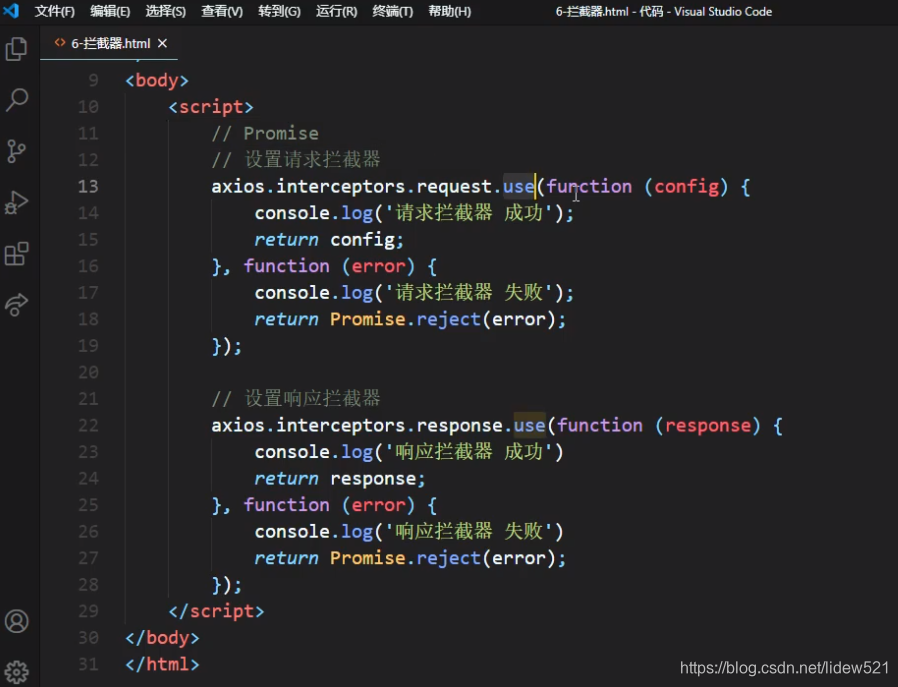Click the '// 设置请求拦截器' comment
Viewport: 898px width, 687px height.
coord(296,160)
